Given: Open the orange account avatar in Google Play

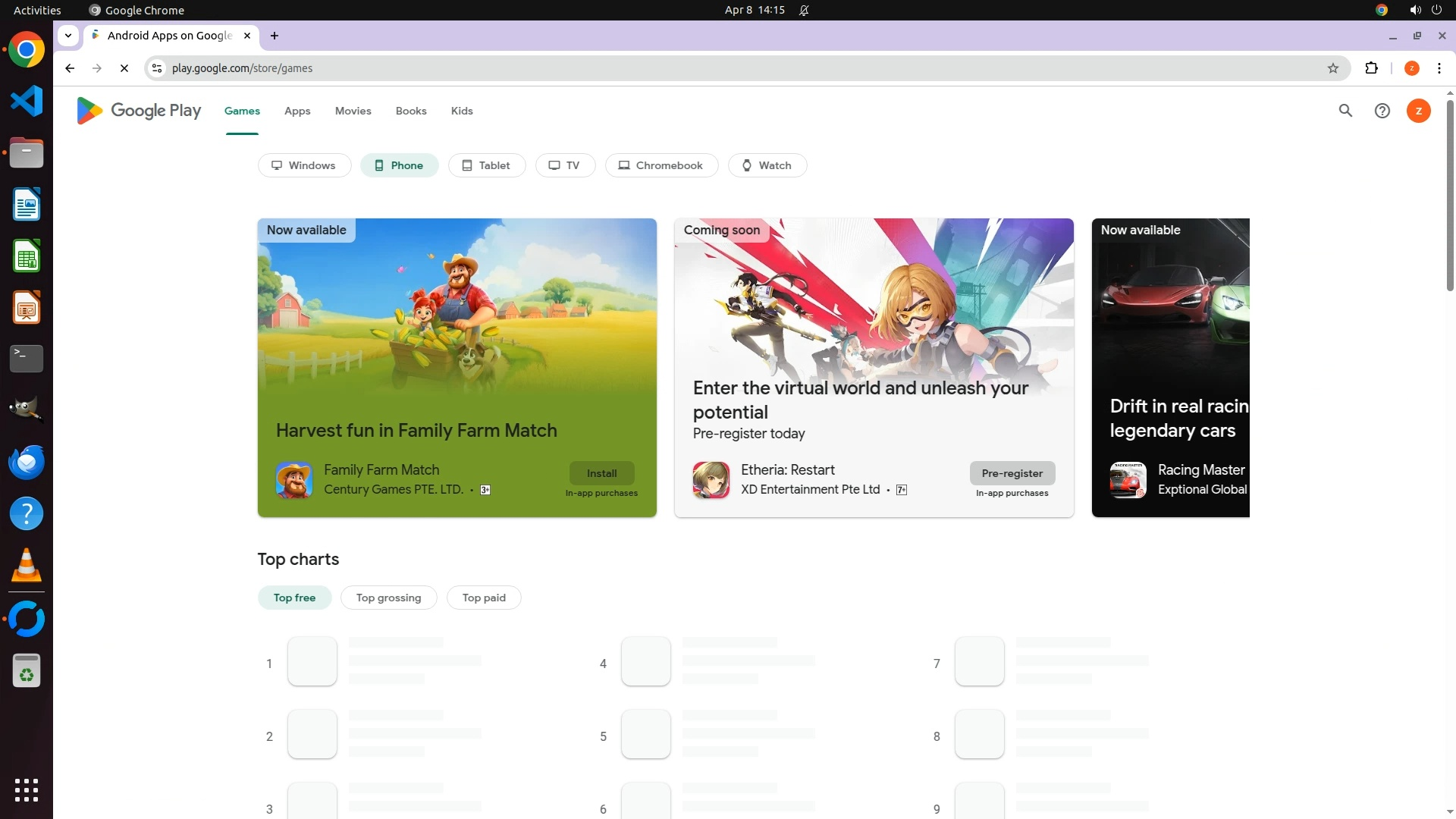Looking at the screenshot, I should pos(1418,111).
